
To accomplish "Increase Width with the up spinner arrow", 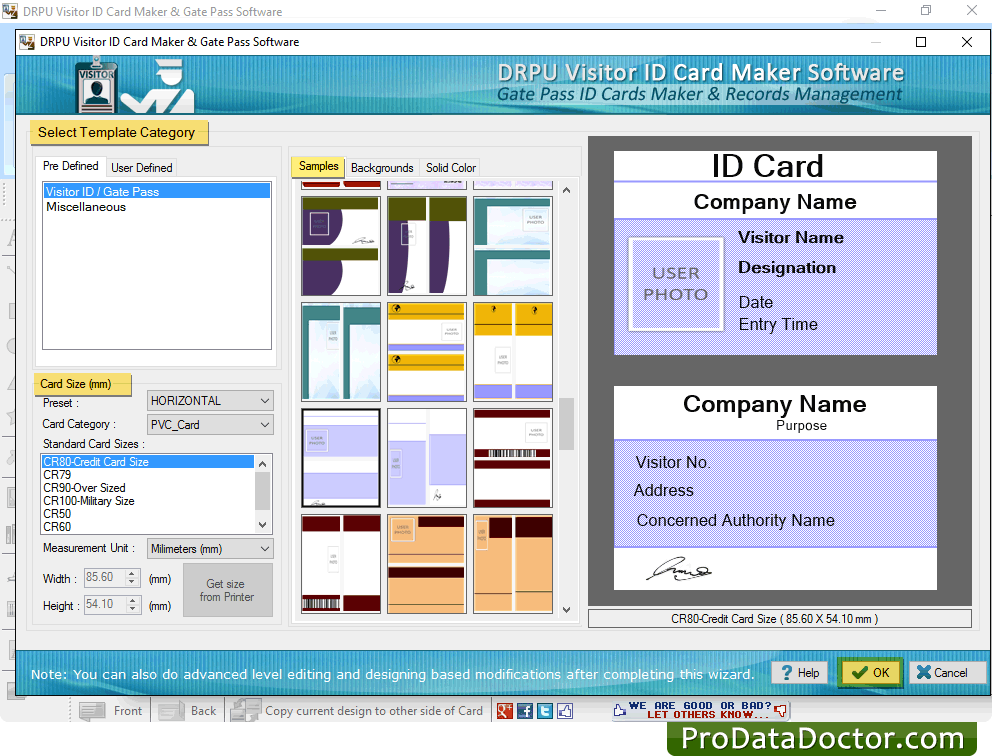I will coord(132,573).
